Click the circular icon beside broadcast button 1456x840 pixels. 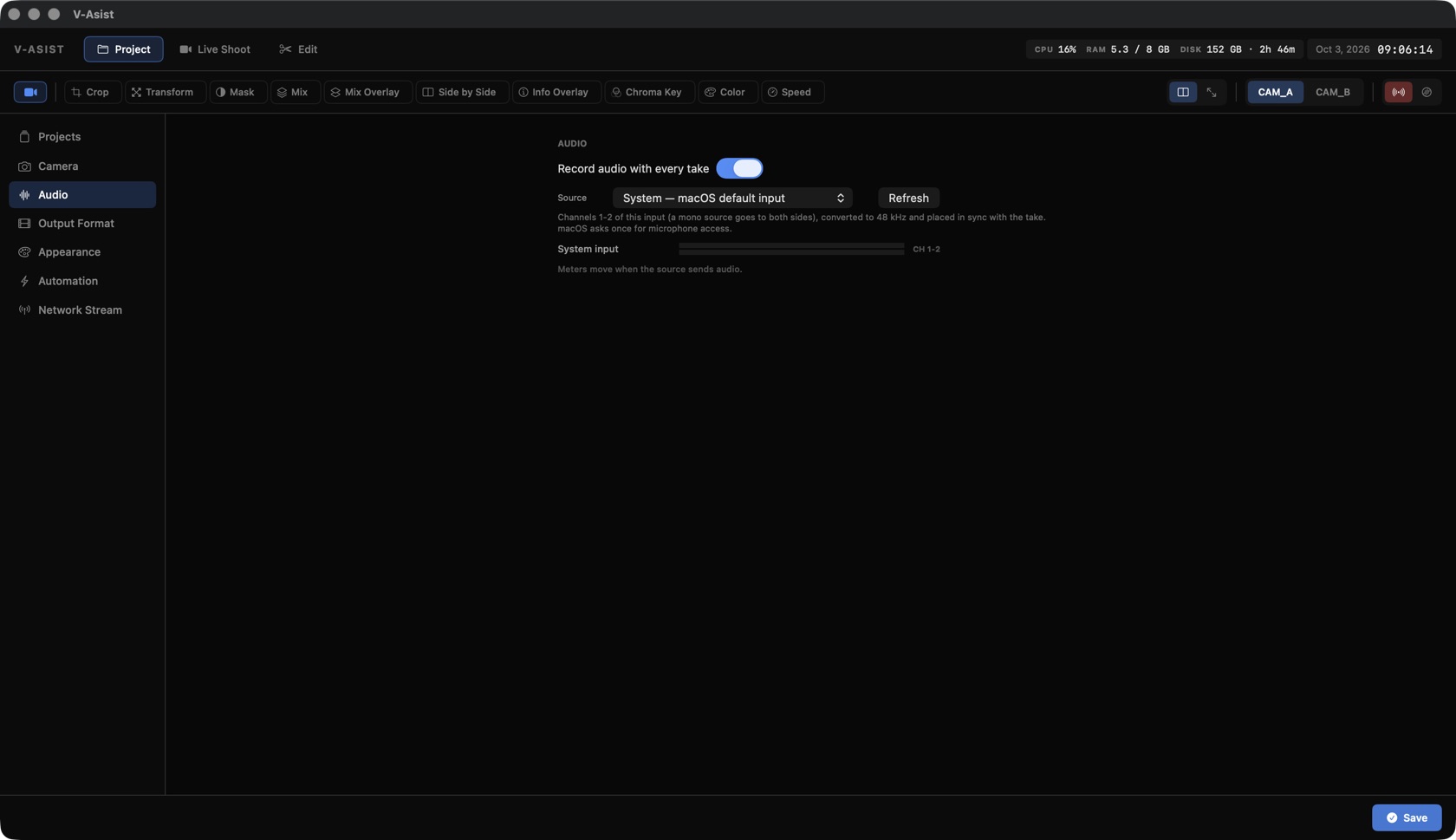[x=1427, y=92]
